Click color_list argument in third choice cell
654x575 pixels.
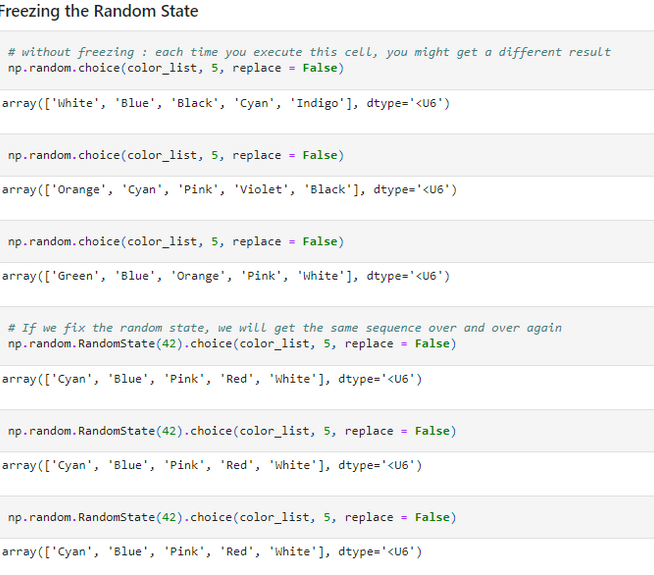point(162,242)
